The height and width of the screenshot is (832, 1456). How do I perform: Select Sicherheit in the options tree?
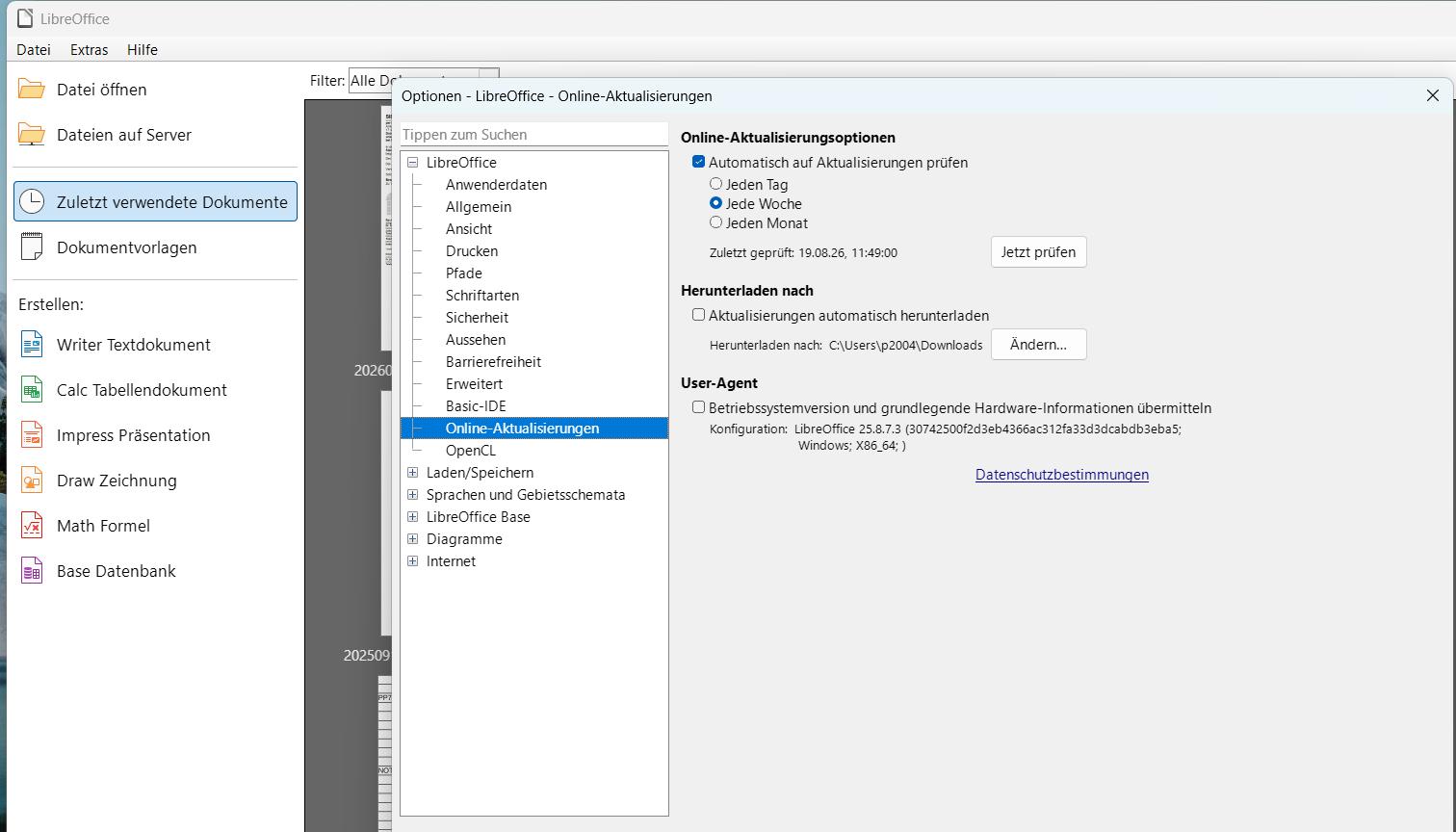point(477,318)
